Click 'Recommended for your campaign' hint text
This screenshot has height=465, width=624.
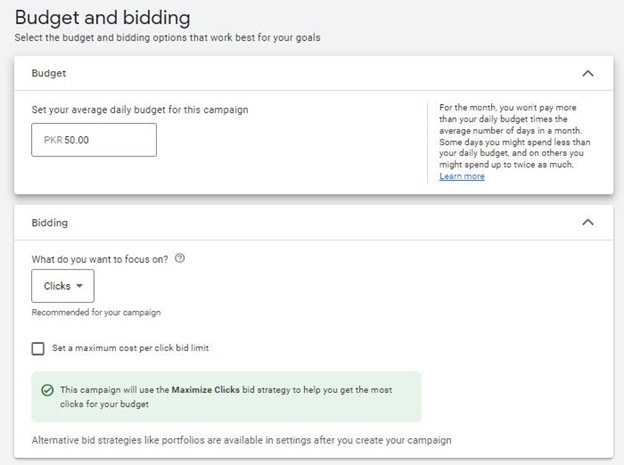click(96, 313)
